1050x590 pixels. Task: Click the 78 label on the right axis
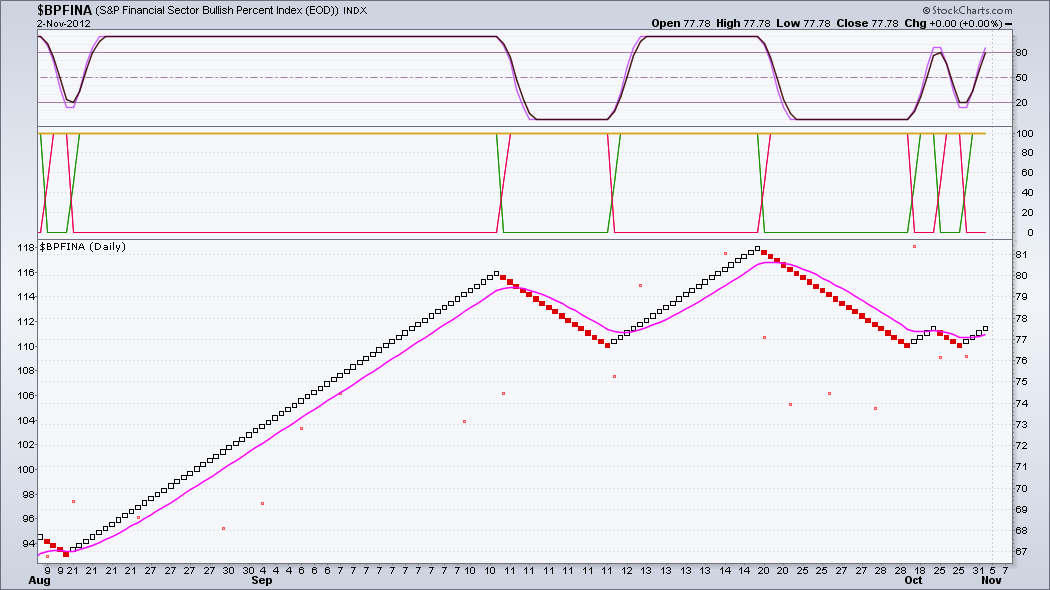1021,318
